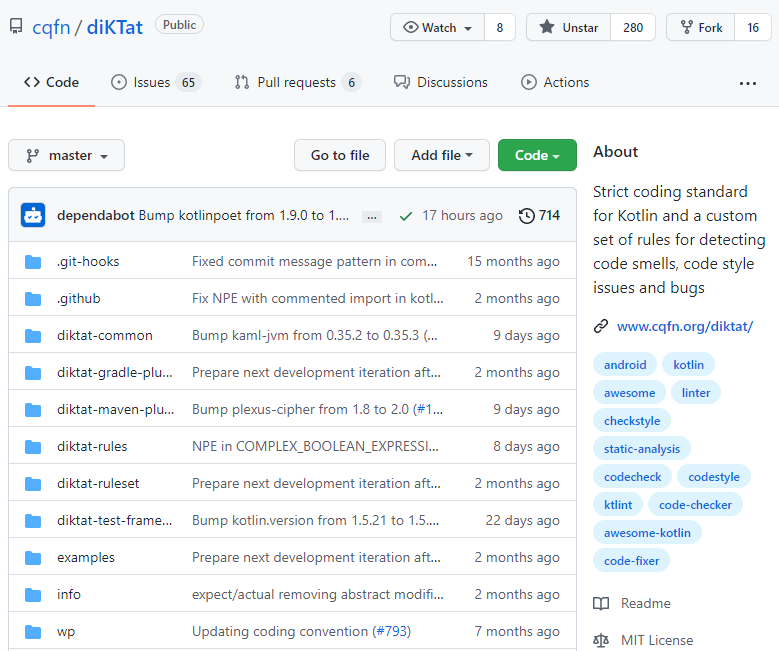Click folder icon for diktat-maven-plugin row
The image size is (779, 651).
[x=33, y=410]
